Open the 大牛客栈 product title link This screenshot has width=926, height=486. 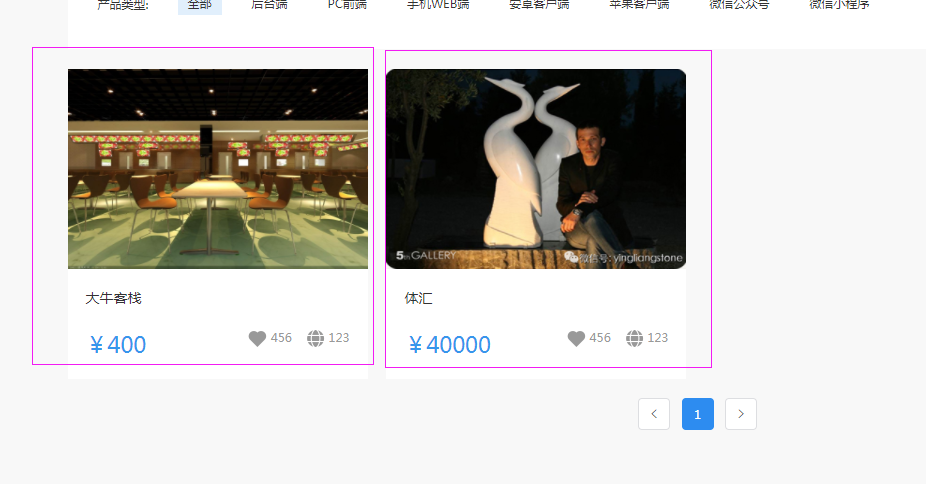(113, 298)
